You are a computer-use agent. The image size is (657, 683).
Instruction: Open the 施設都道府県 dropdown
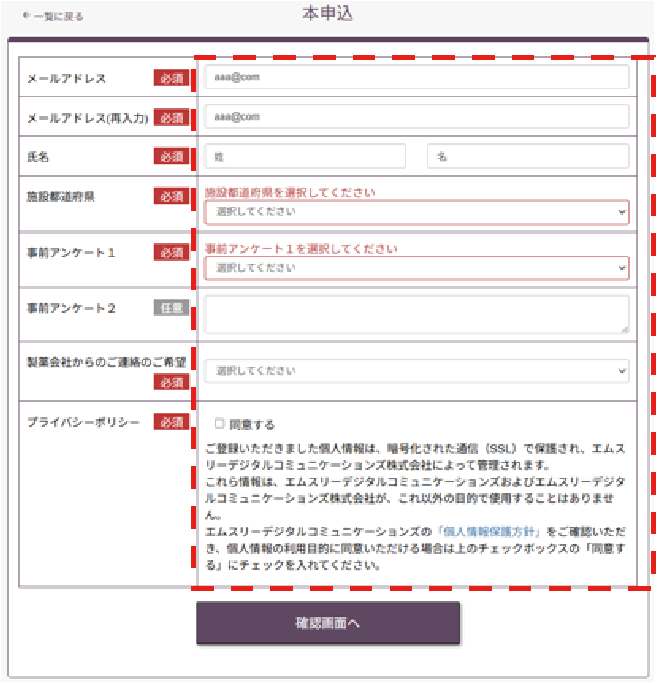click(417, 212)
